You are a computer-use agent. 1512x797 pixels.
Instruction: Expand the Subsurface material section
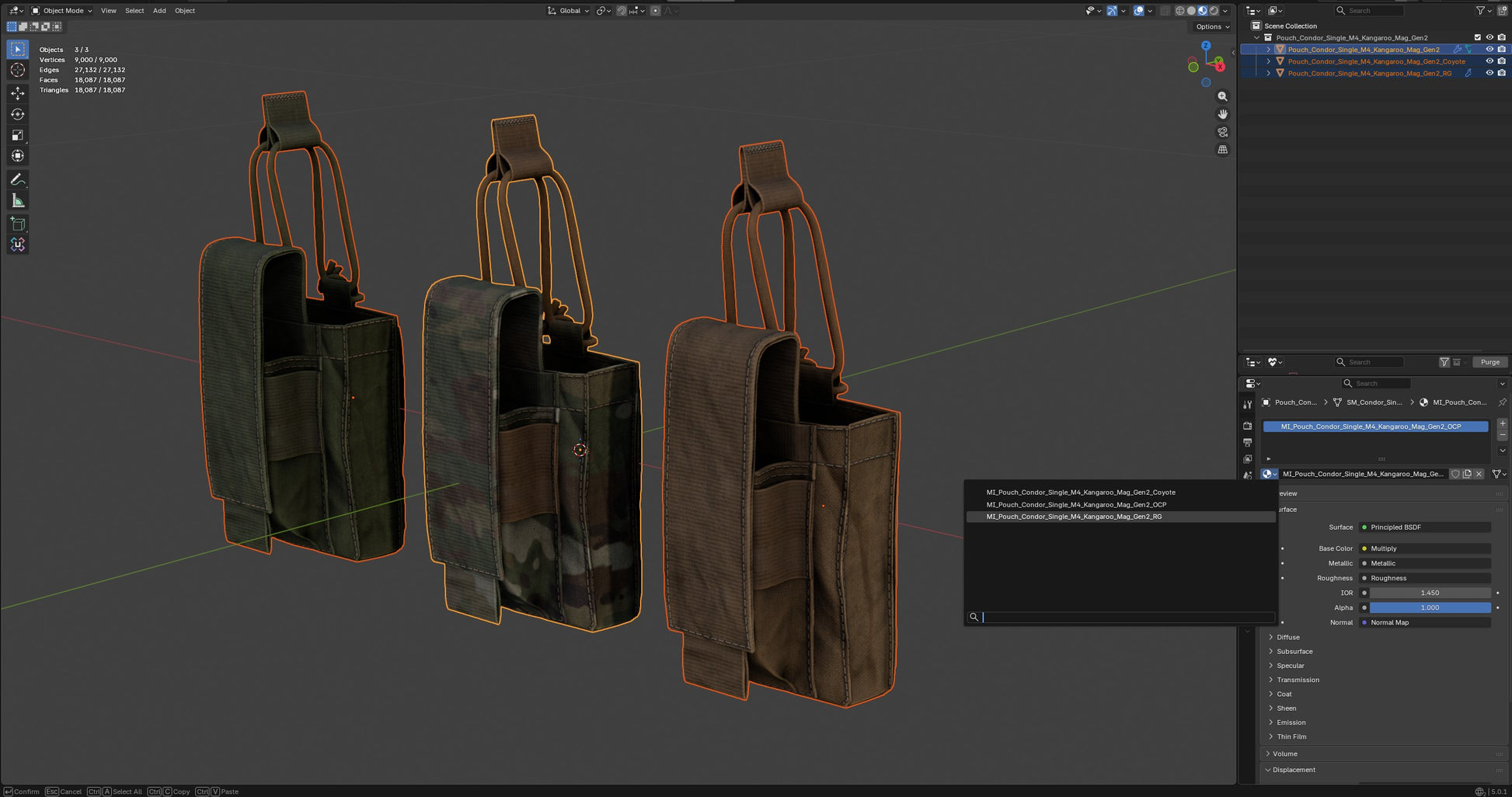tap(1294, 652)
